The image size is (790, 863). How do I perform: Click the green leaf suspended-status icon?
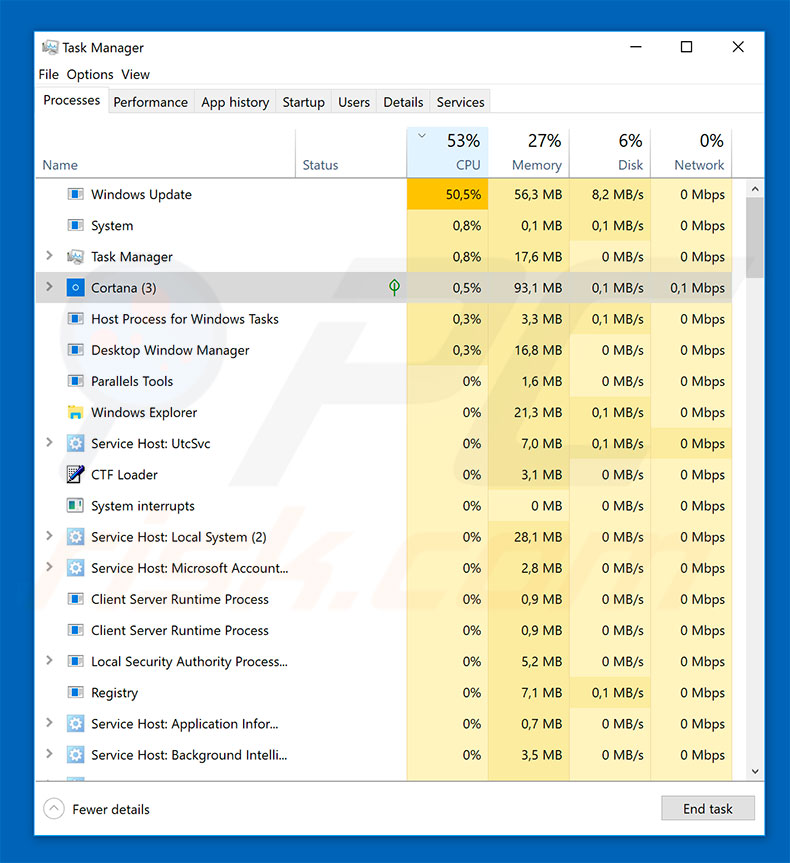394,287
